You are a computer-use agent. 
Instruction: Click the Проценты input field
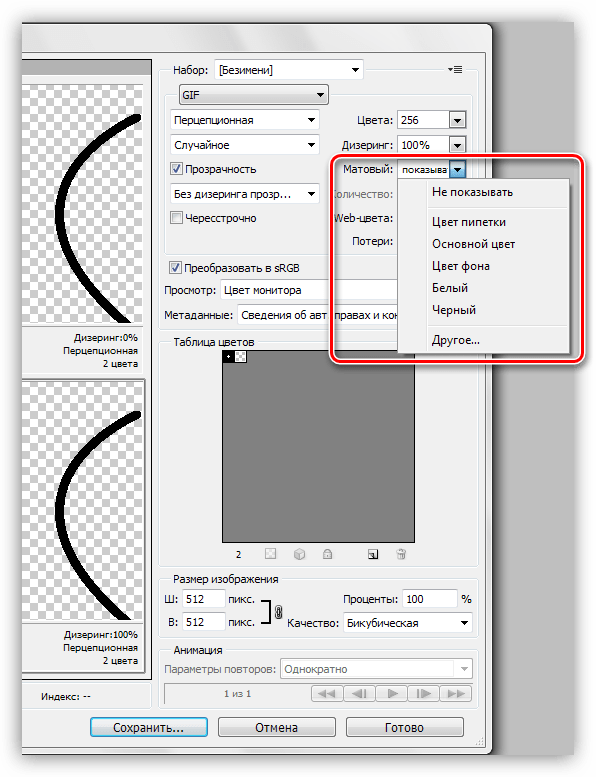pyautogui.click(x=430, y=599)
